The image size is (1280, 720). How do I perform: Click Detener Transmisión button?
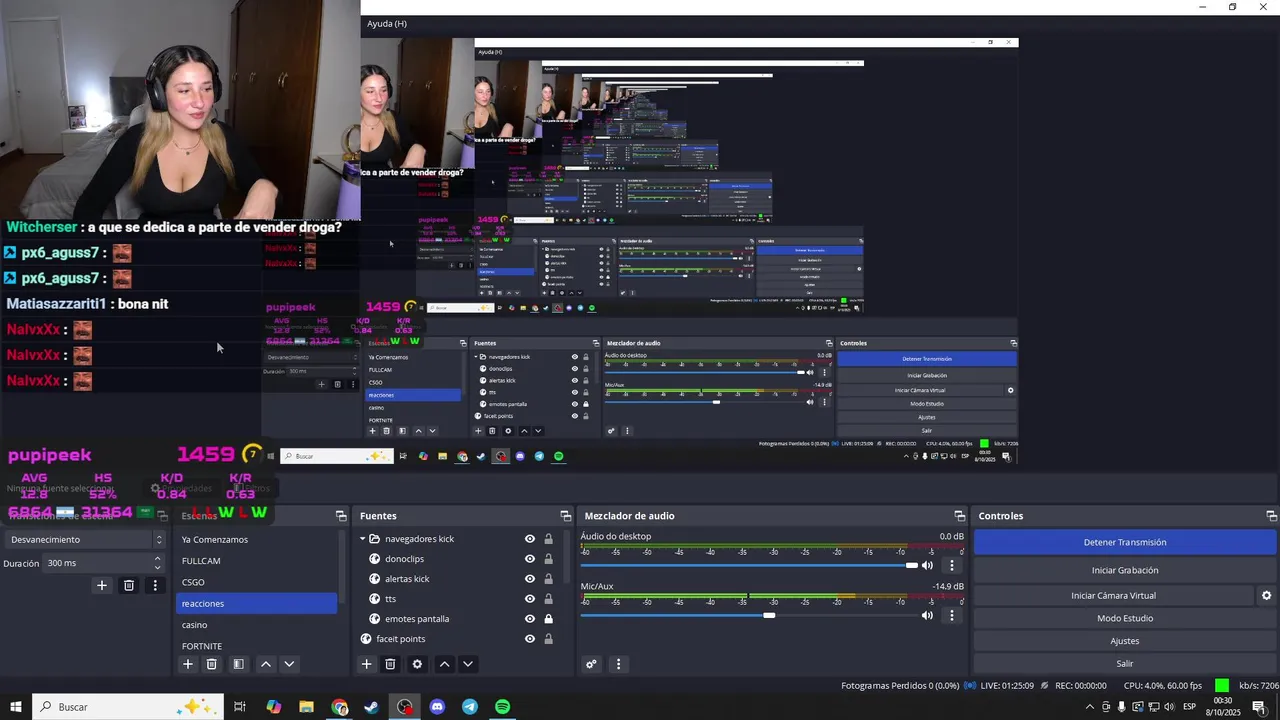point(1125,542)
